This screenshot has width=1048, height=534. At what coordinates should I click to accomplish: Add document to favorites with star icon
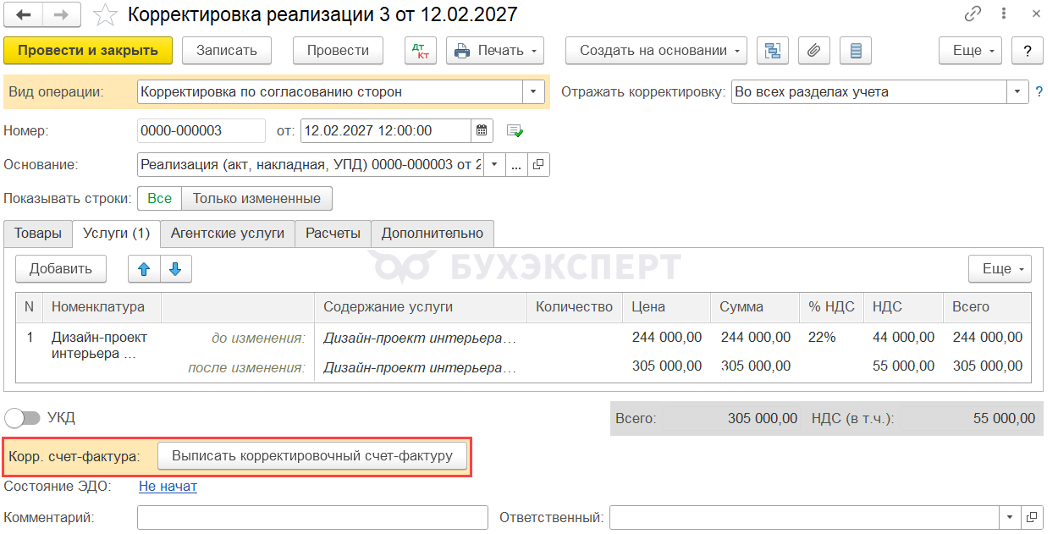point(105,14)
